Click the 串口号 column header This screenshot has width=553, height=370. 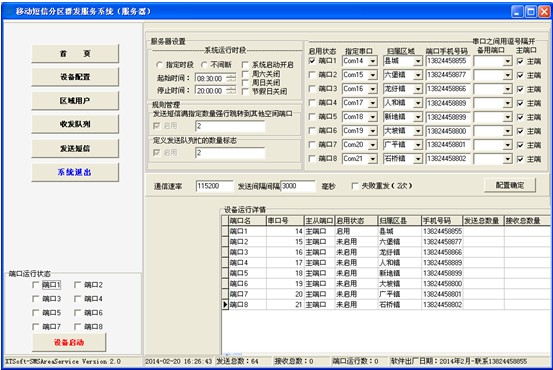click(285, 221)
